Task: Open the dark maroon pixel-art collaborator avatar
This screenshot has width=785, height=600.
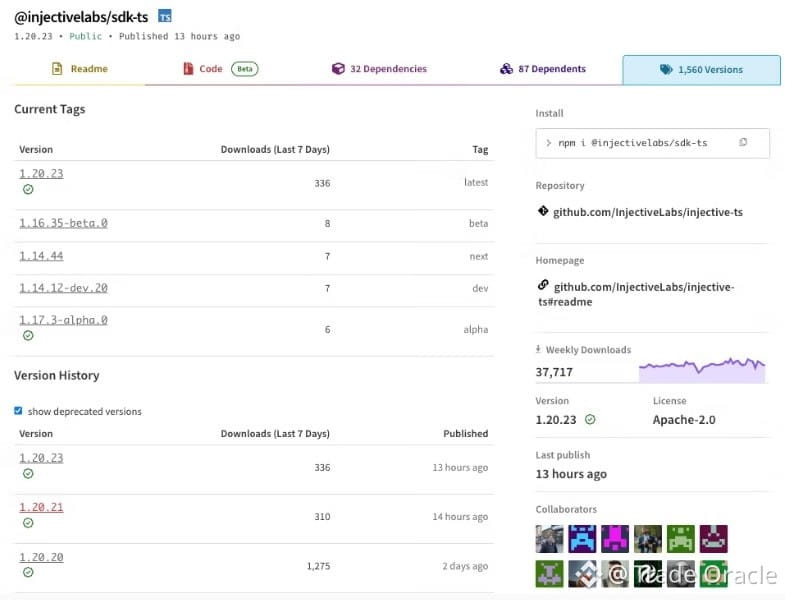Action: click(713, 539)
